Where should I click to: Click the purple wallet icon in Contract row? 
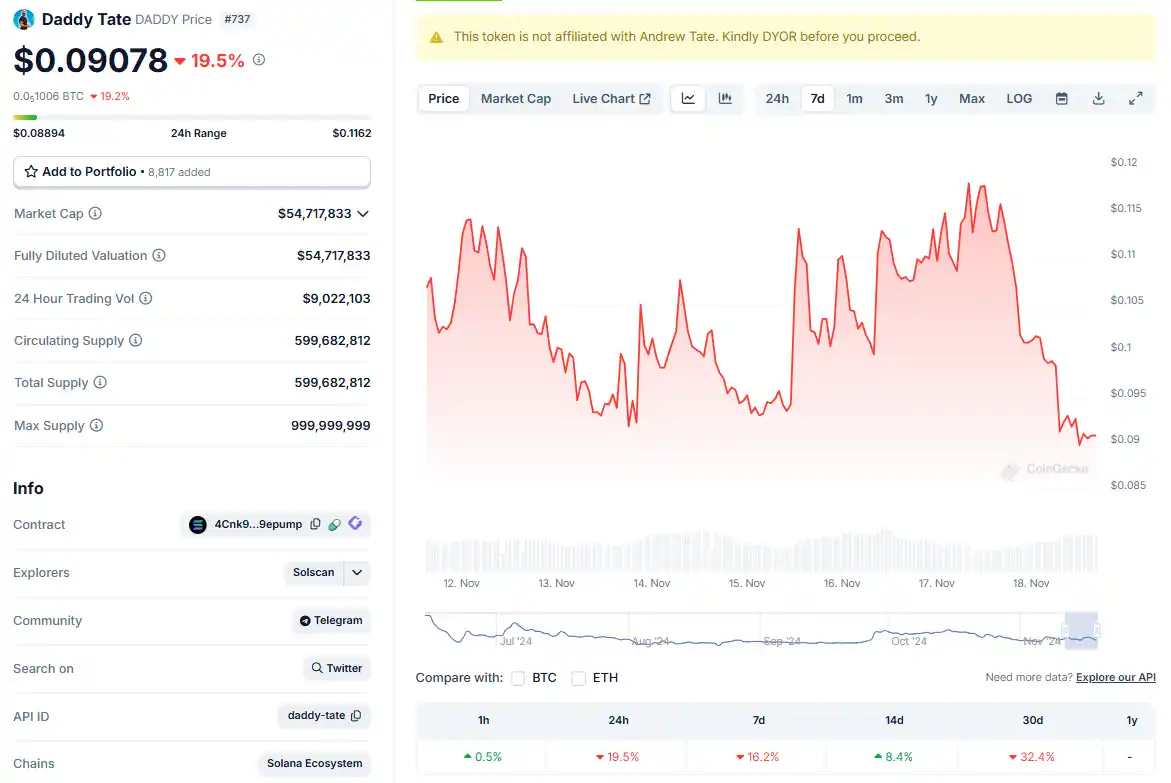[x=355, y=524]
